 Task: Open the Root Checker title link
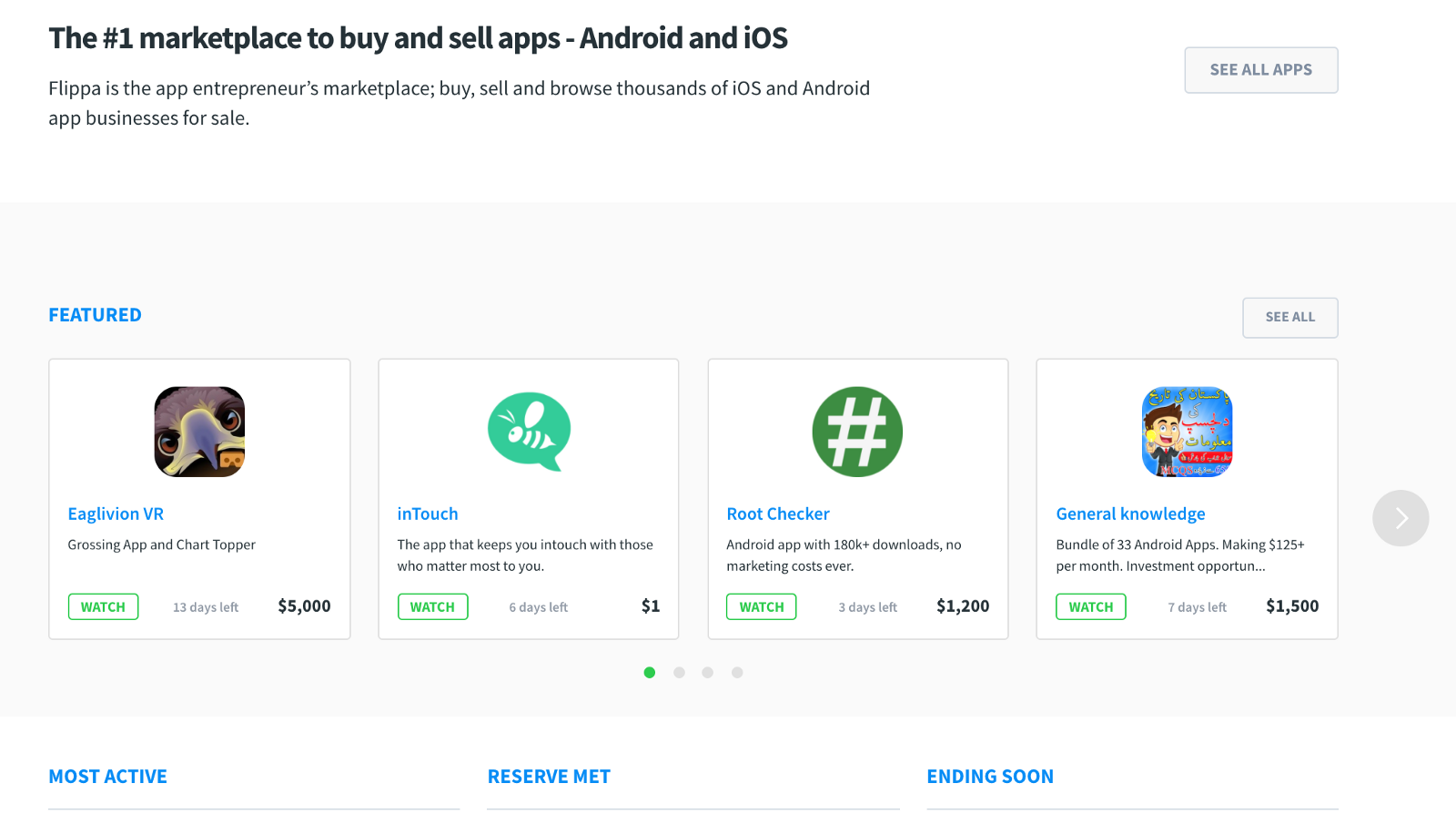778,514
